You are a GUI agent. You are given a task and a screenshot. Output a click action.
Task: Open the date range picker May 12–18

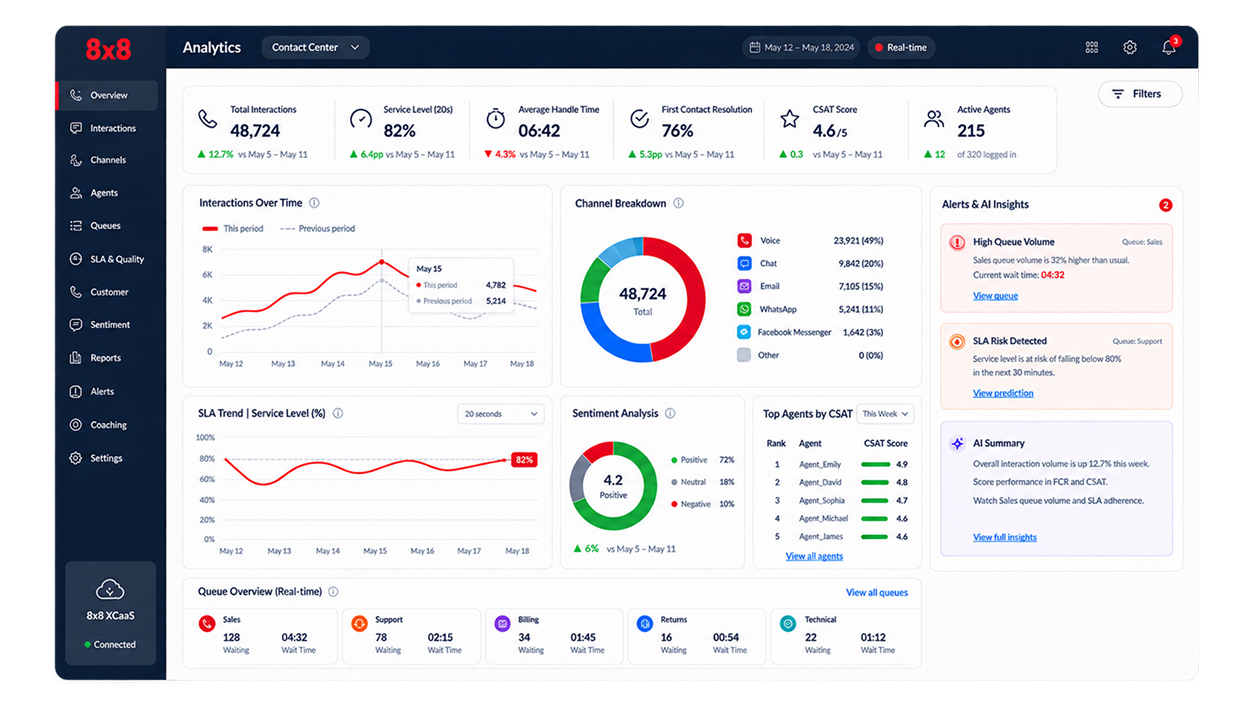(801, 47)
